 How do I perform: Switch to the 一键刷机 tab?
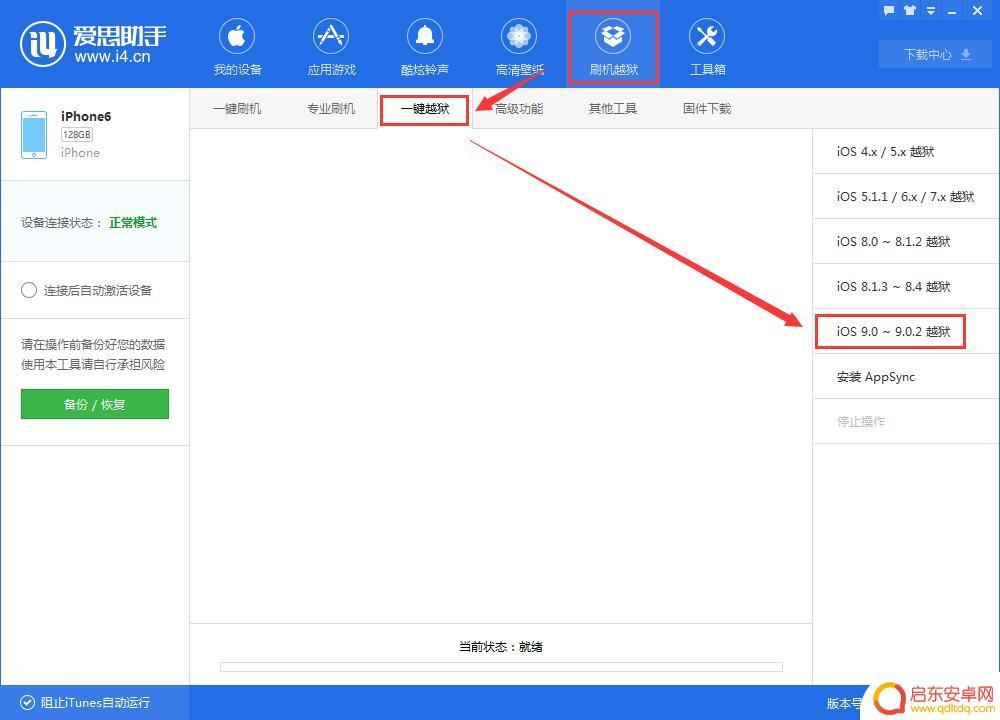point(237,108)
